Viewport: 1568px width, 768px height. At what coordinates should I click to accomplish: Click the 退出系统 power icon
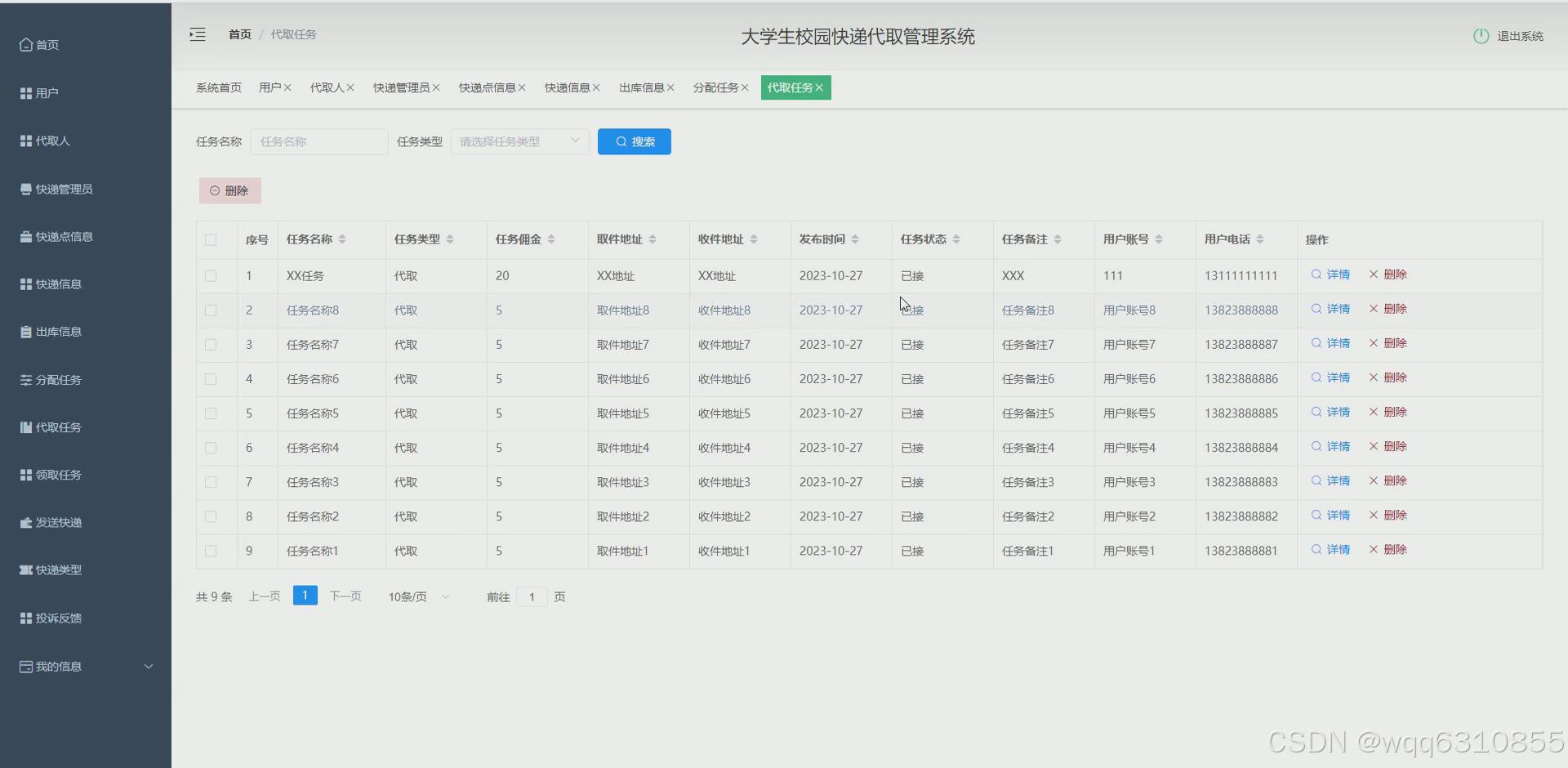[x=1482, y=36]
